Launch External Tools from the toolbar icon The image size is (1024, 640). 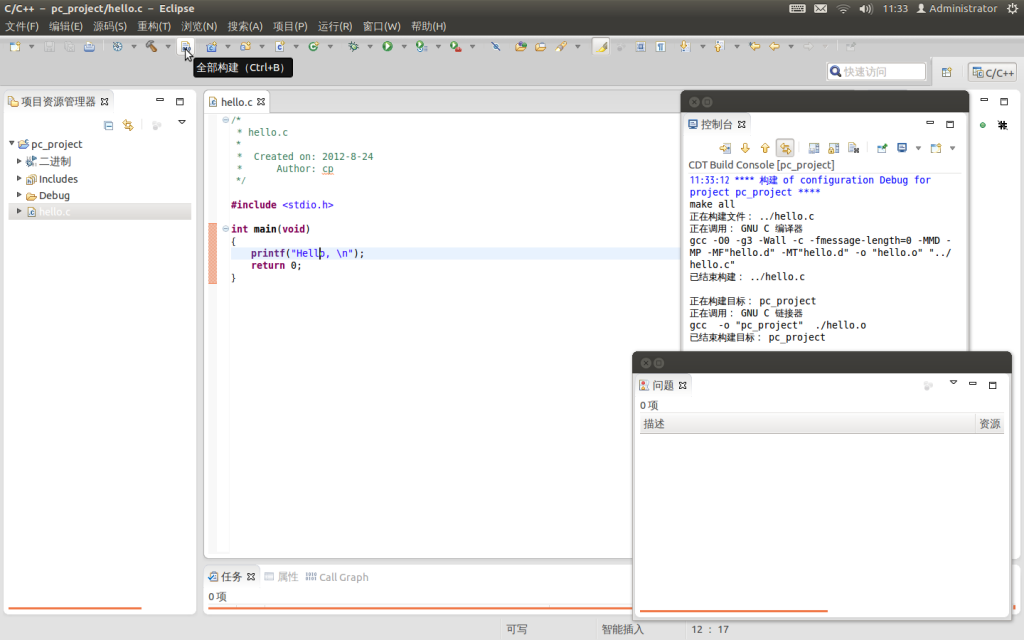(455, 46)
